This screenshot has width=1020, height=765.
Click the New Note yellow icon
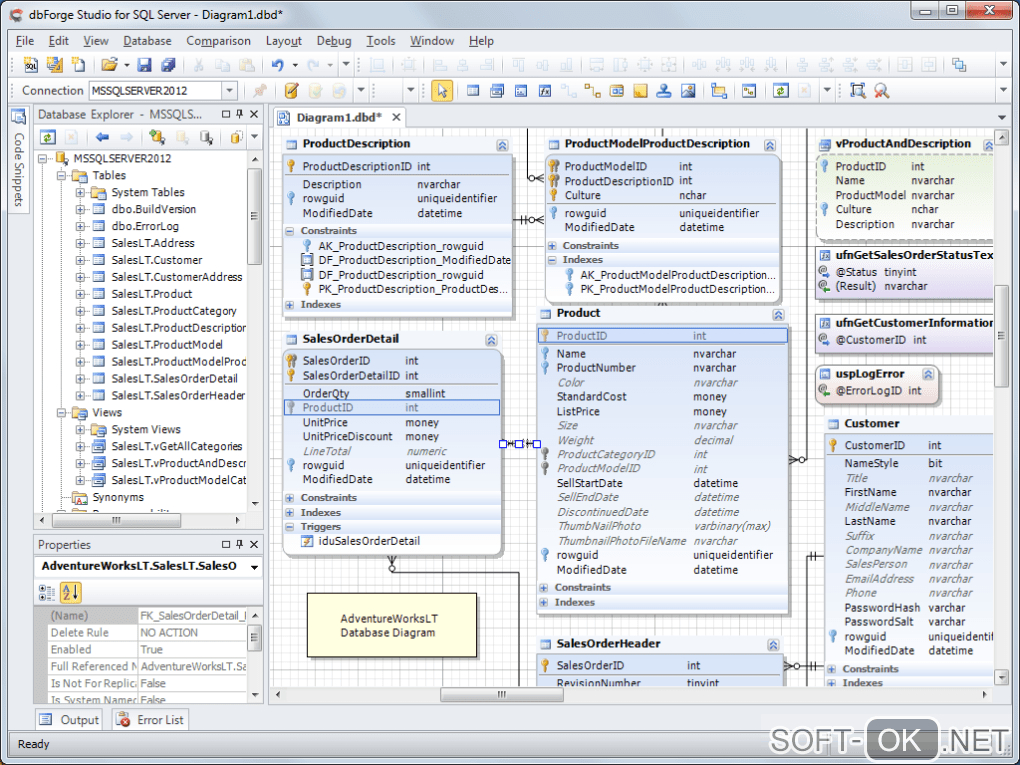tap(640, 91)
